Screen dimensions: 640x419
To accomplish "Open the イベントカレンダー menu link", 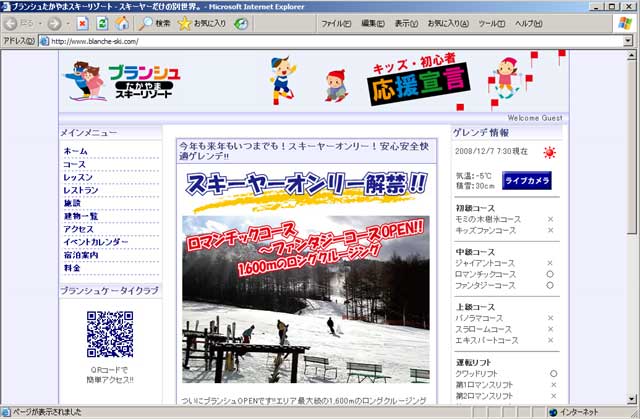I will tap(96, 242).
